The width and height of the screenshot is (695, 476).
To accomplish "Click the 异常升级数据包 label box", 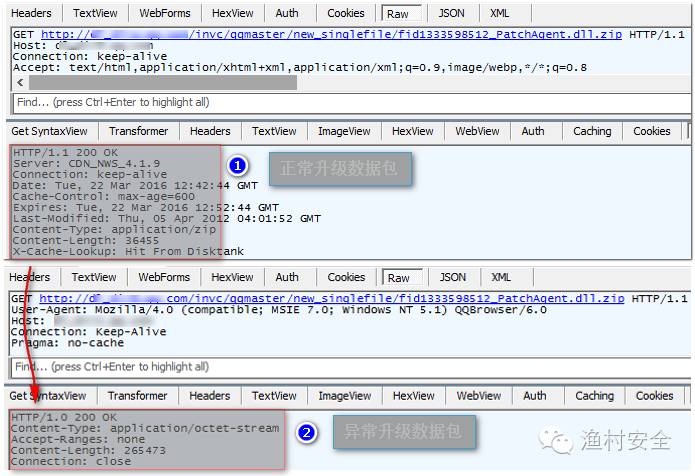I will 403,432.
